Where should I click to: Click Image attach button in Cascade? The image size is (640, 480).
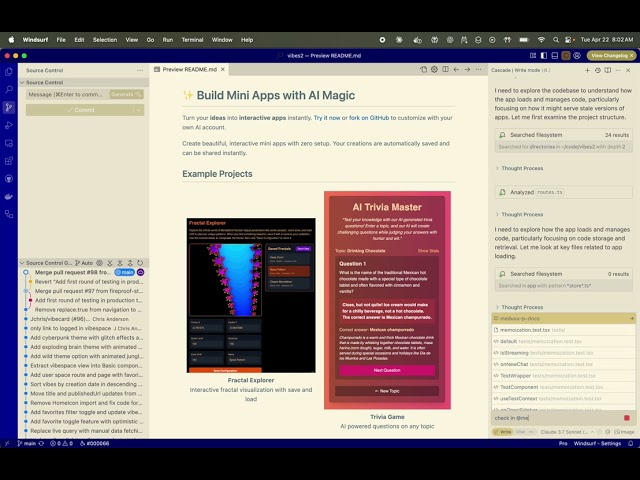(625, 432)
